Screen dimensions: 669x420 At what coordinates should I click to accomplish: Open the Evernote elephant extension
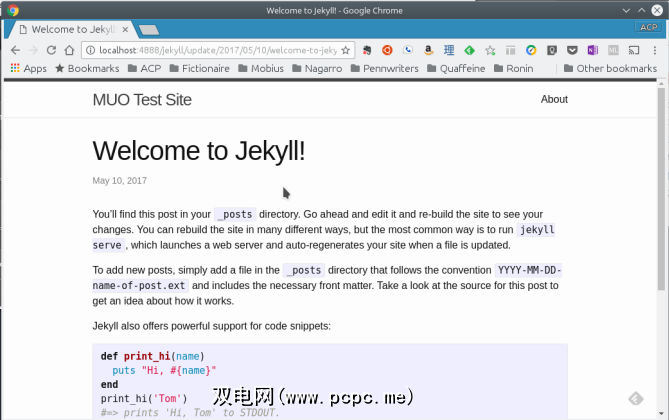click(366, 50)
